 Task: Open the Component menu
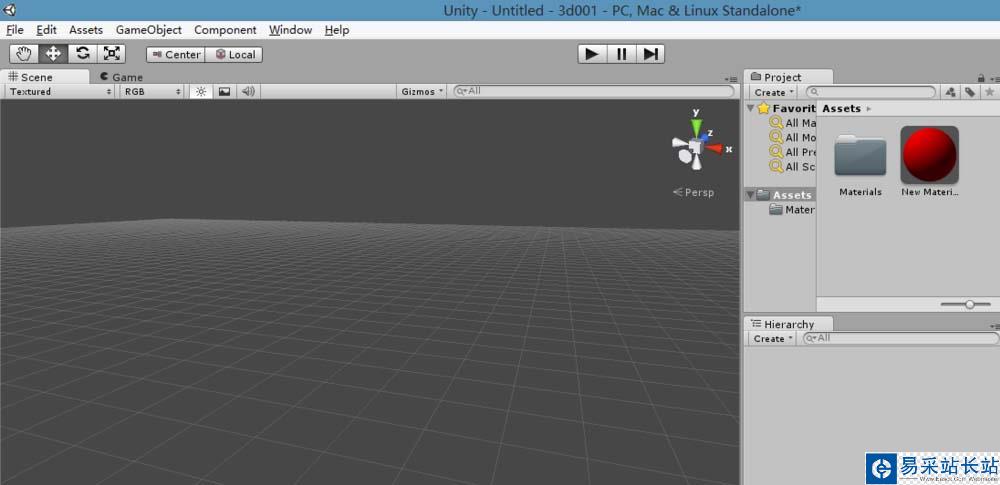pos(225,30)
